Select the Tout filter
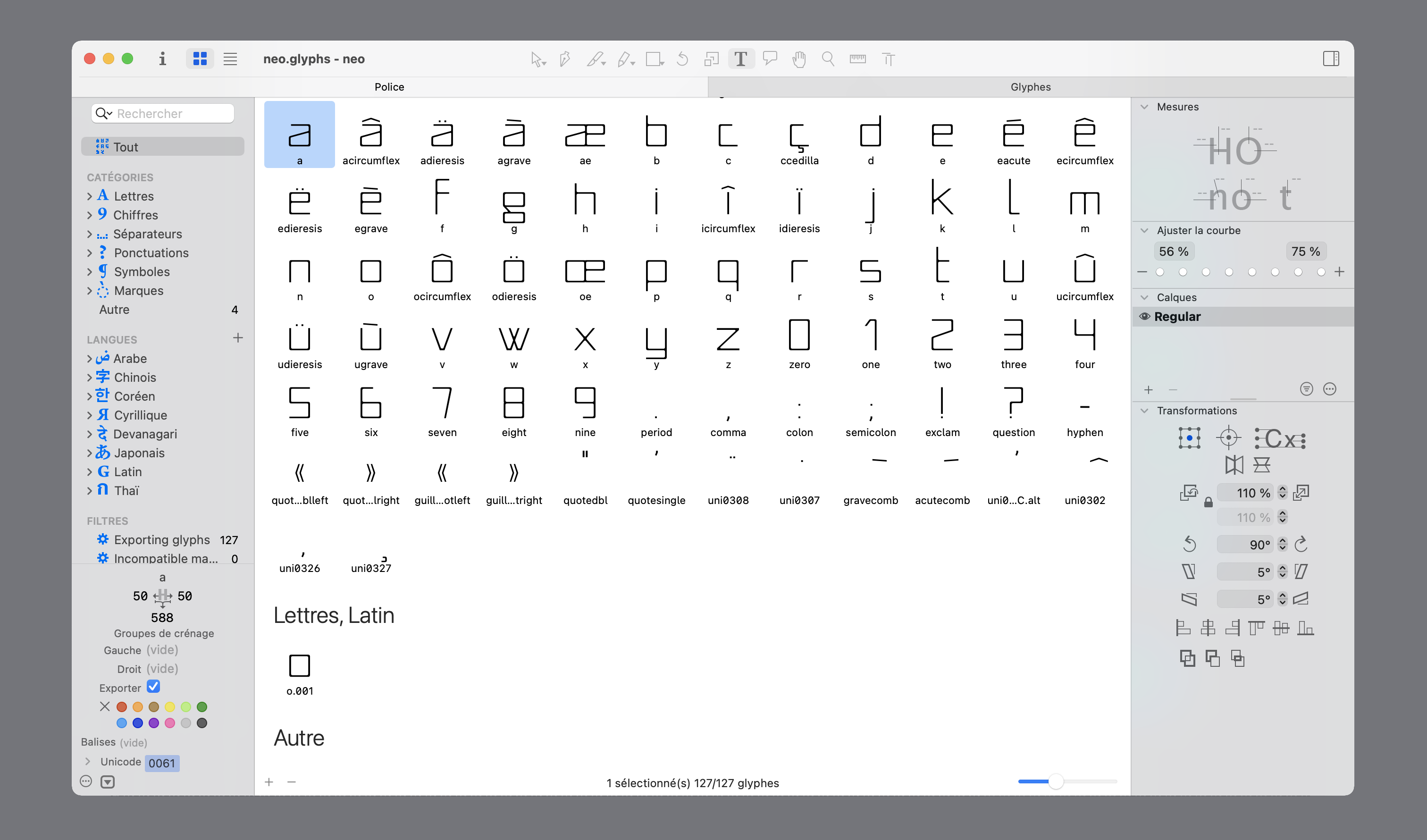The width and height of the screenshot is (1427, 840). point(162,147)
